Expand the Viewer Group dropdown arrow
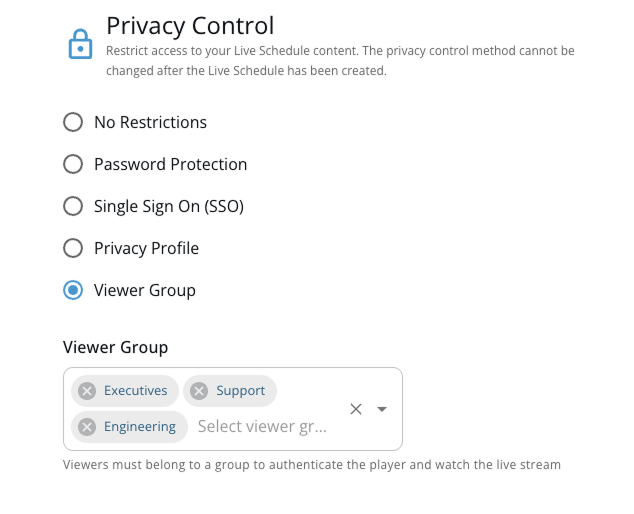The image size is (634, 514). point(382,409)
